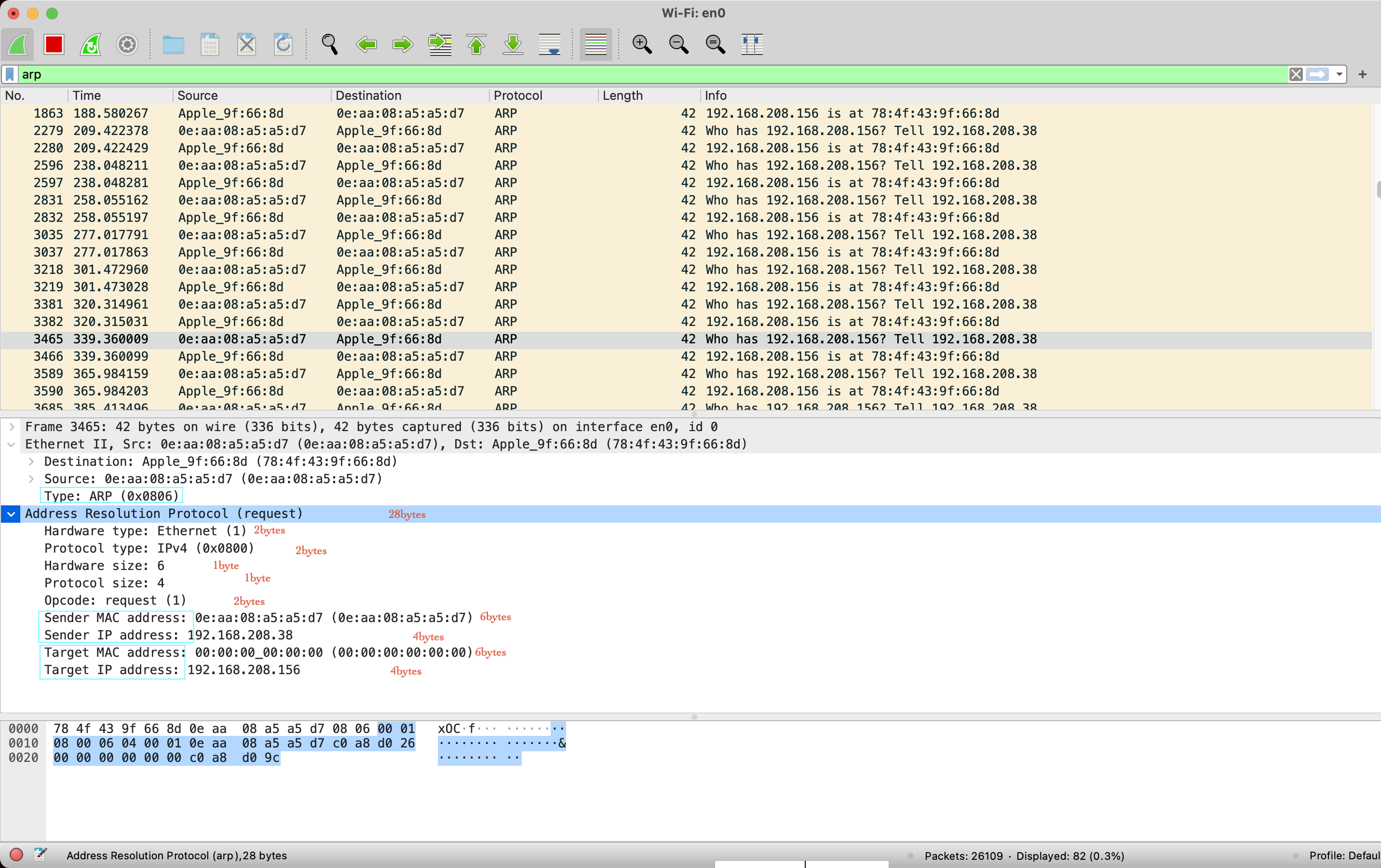Toggle auto-scroll during live capture
This screenshot has width=1381, height=868.
point(549,44)
